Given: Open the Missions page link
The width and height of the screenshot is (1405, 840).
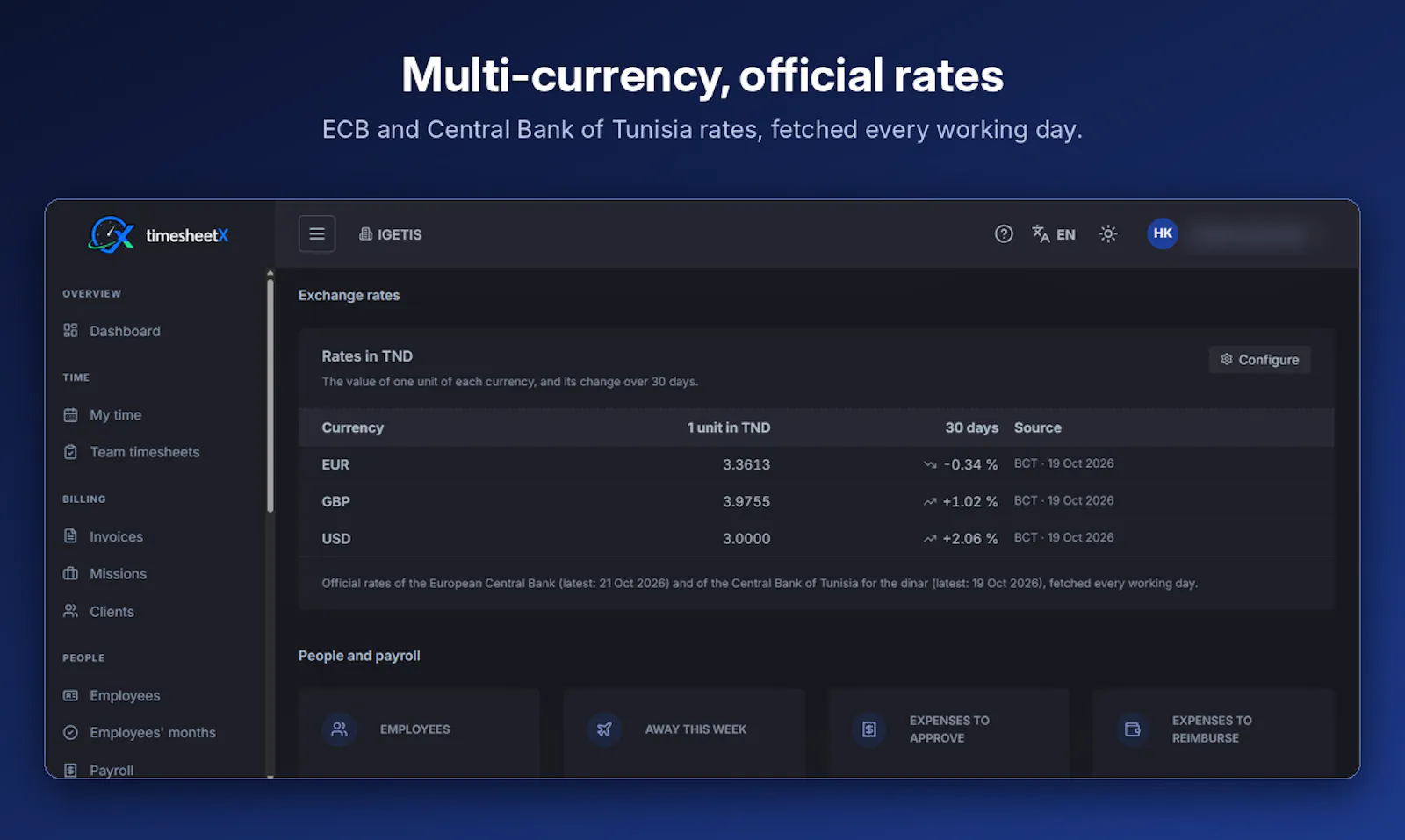Looking at the screenshot, I should pos(118,574).
